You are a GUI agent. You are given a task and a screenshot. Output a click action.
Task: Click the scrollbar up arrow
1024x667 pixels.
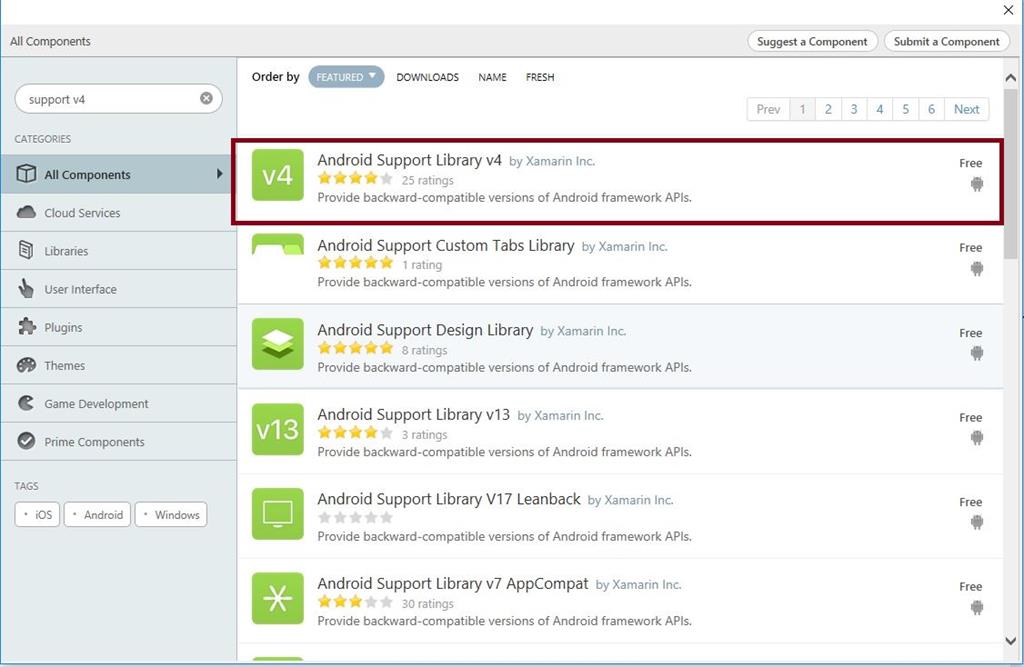1010,77
